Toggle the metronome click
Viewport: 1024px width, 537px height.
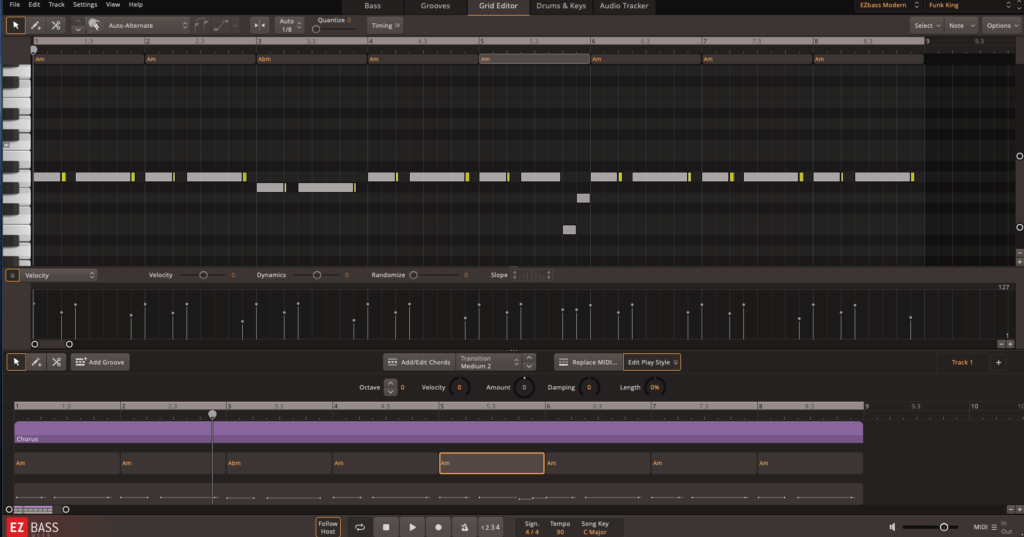(x=464, y=527)
